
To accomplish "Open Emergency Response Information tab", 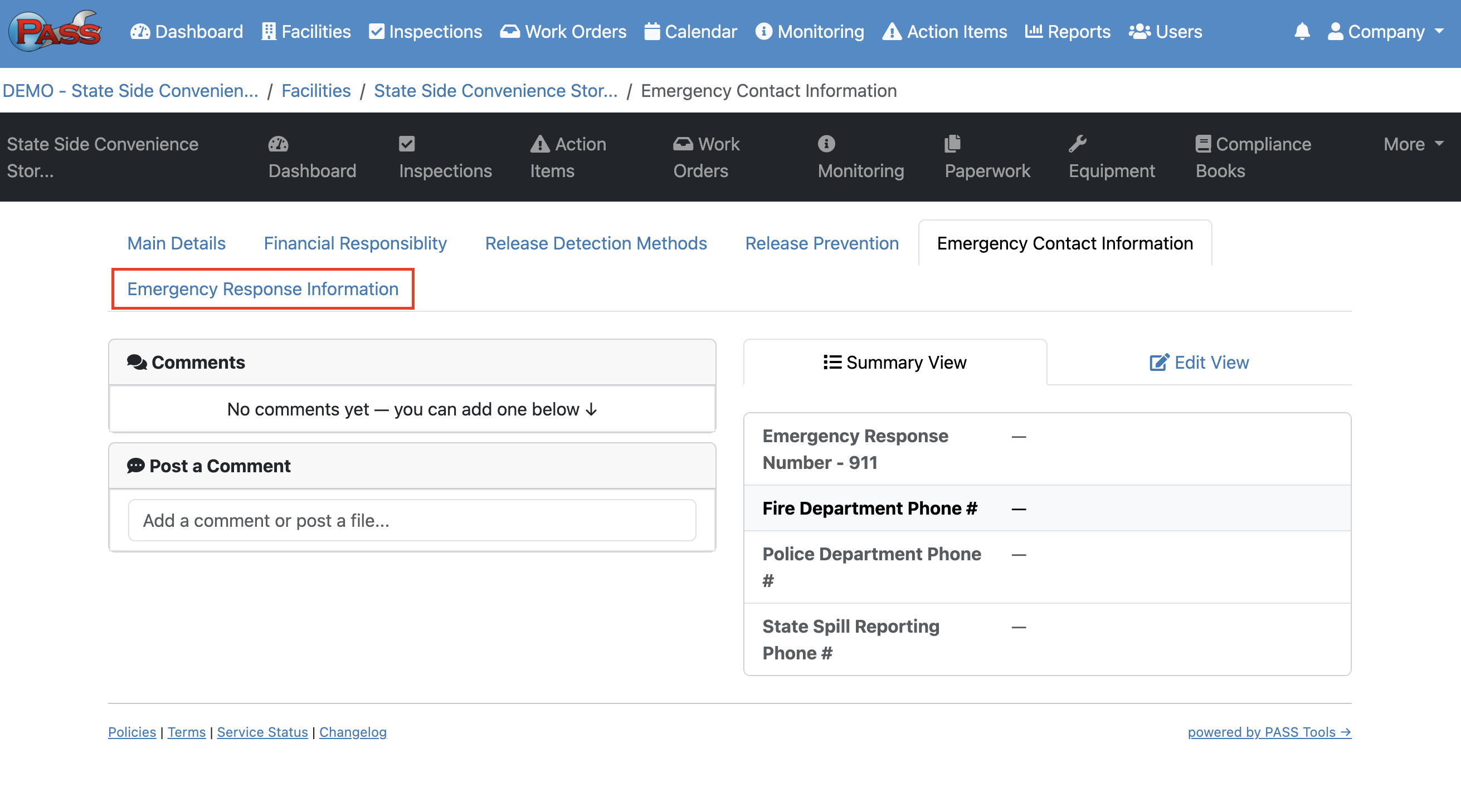I will click(262, 288).
